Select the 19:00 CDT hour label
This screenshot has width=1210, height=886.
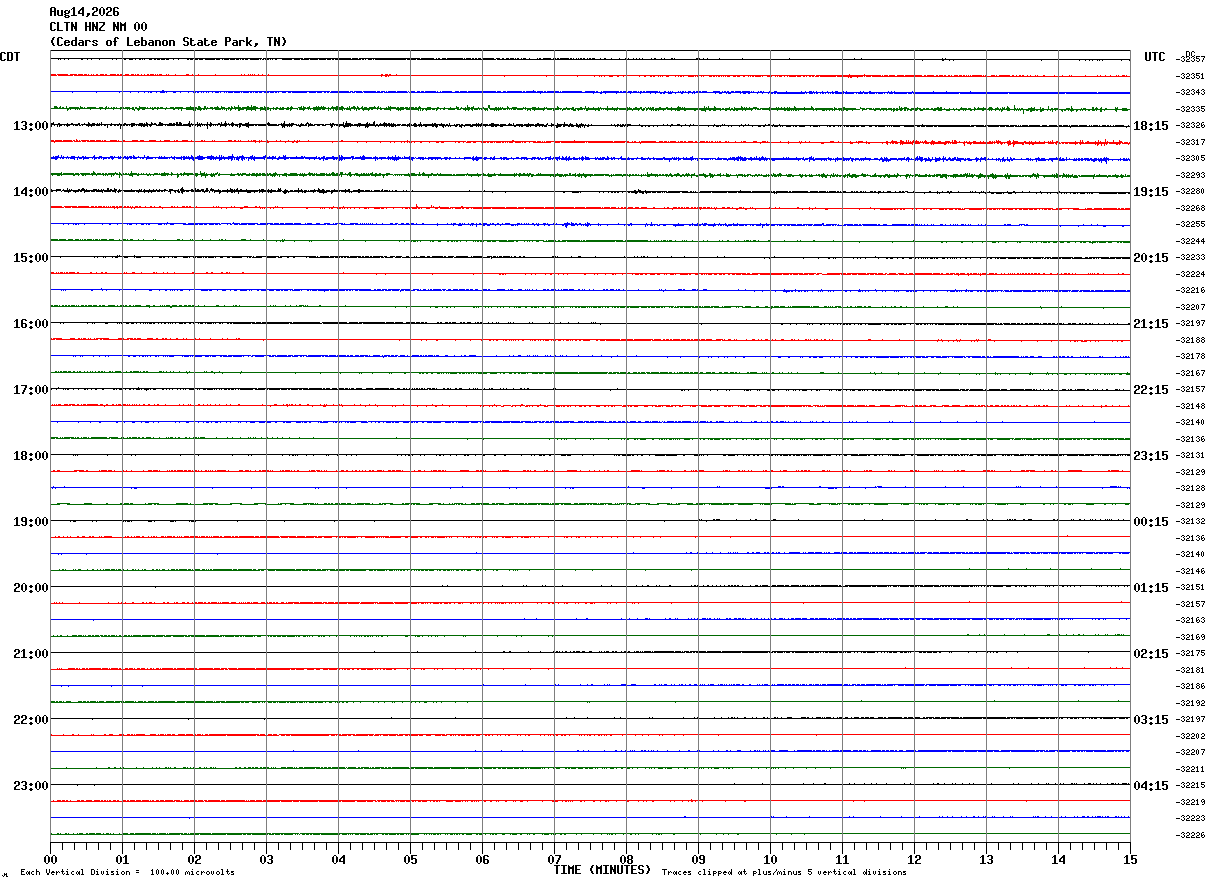pyautogui.click(x=30, y=522)
